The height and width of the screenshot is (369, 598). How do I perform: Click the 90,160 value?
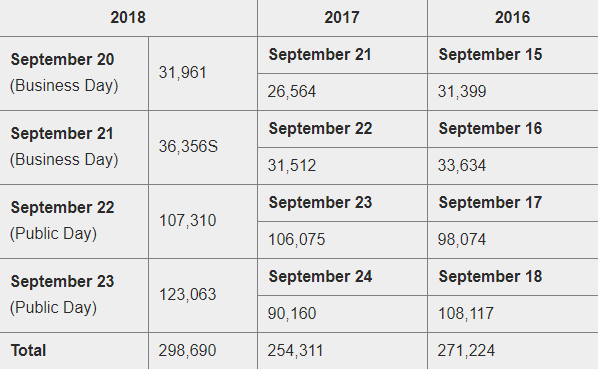[292, 314]
